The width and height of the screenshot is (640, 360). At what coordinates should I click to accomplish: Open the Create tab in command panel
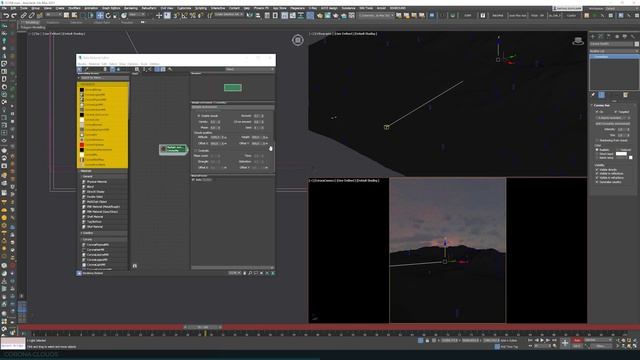(x=593, y=36)
